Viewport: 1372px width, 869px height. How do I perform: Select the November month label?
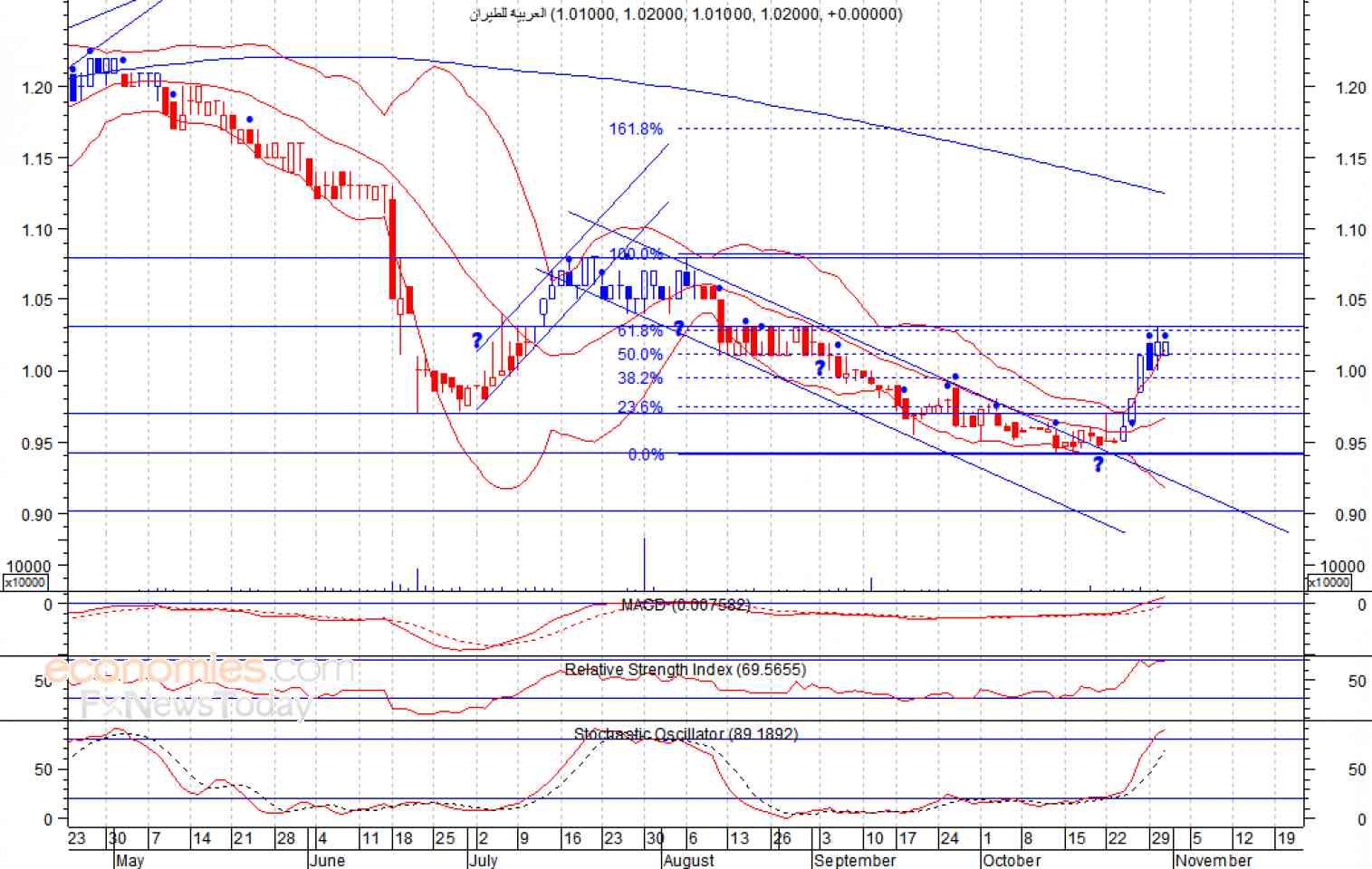(x=1214, y=860)
